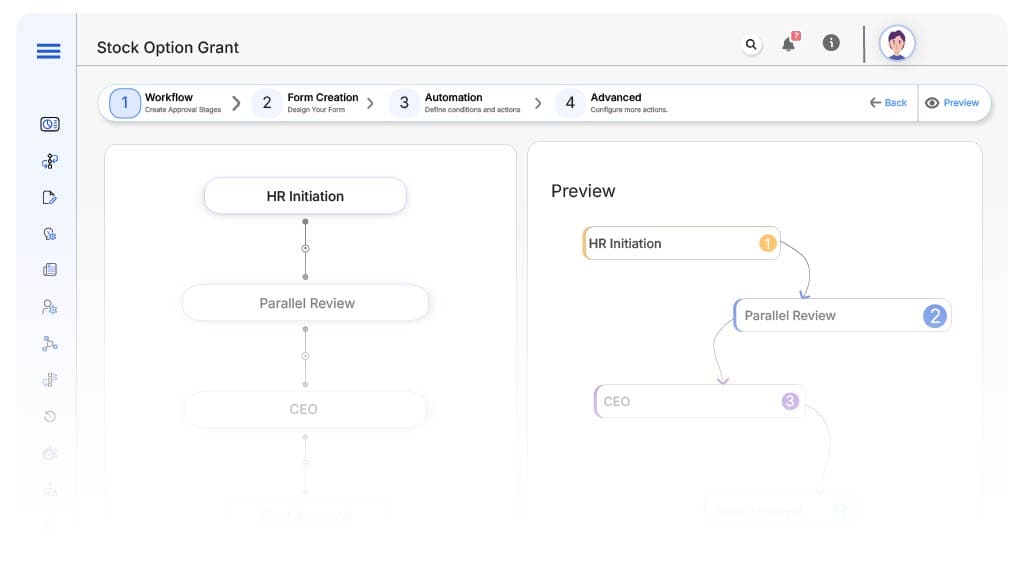
Task: Switch to the Form Creation step
Action: coord(310,103)
